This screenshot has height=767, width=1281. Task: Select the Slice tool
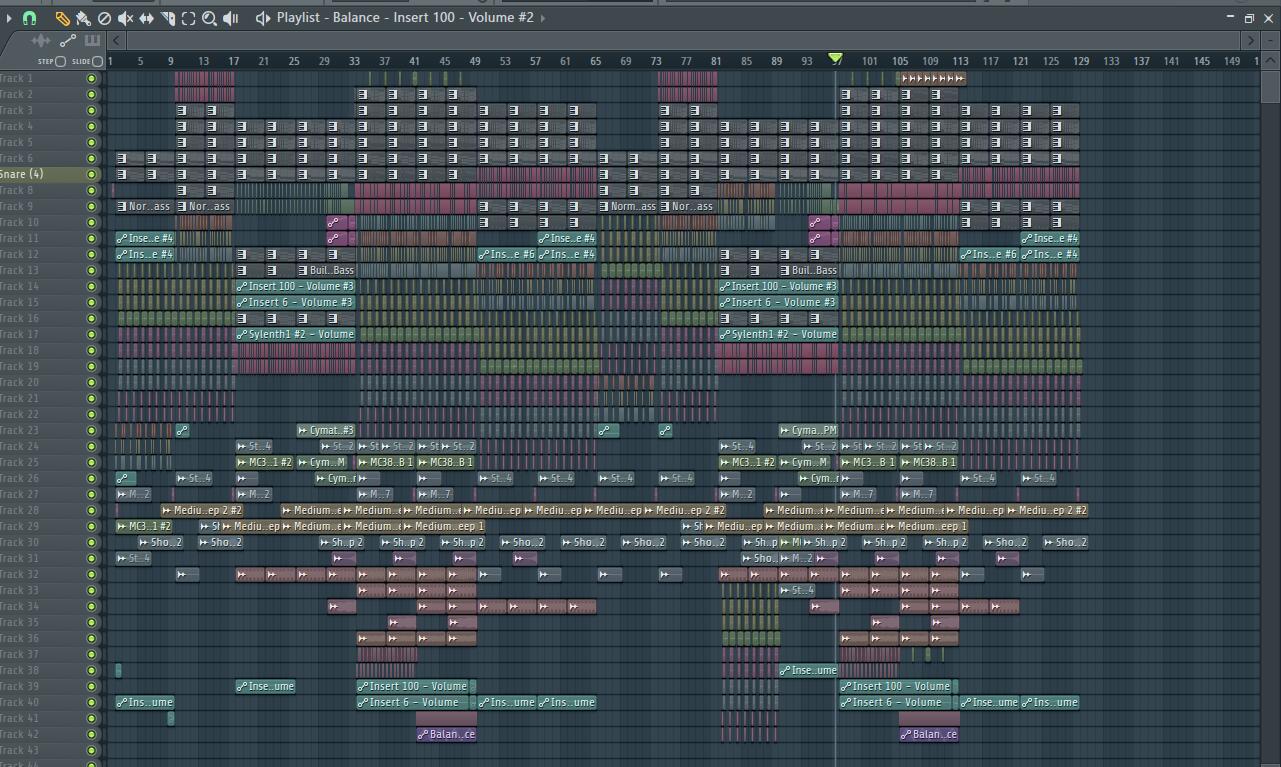click(x=167, y=18)
